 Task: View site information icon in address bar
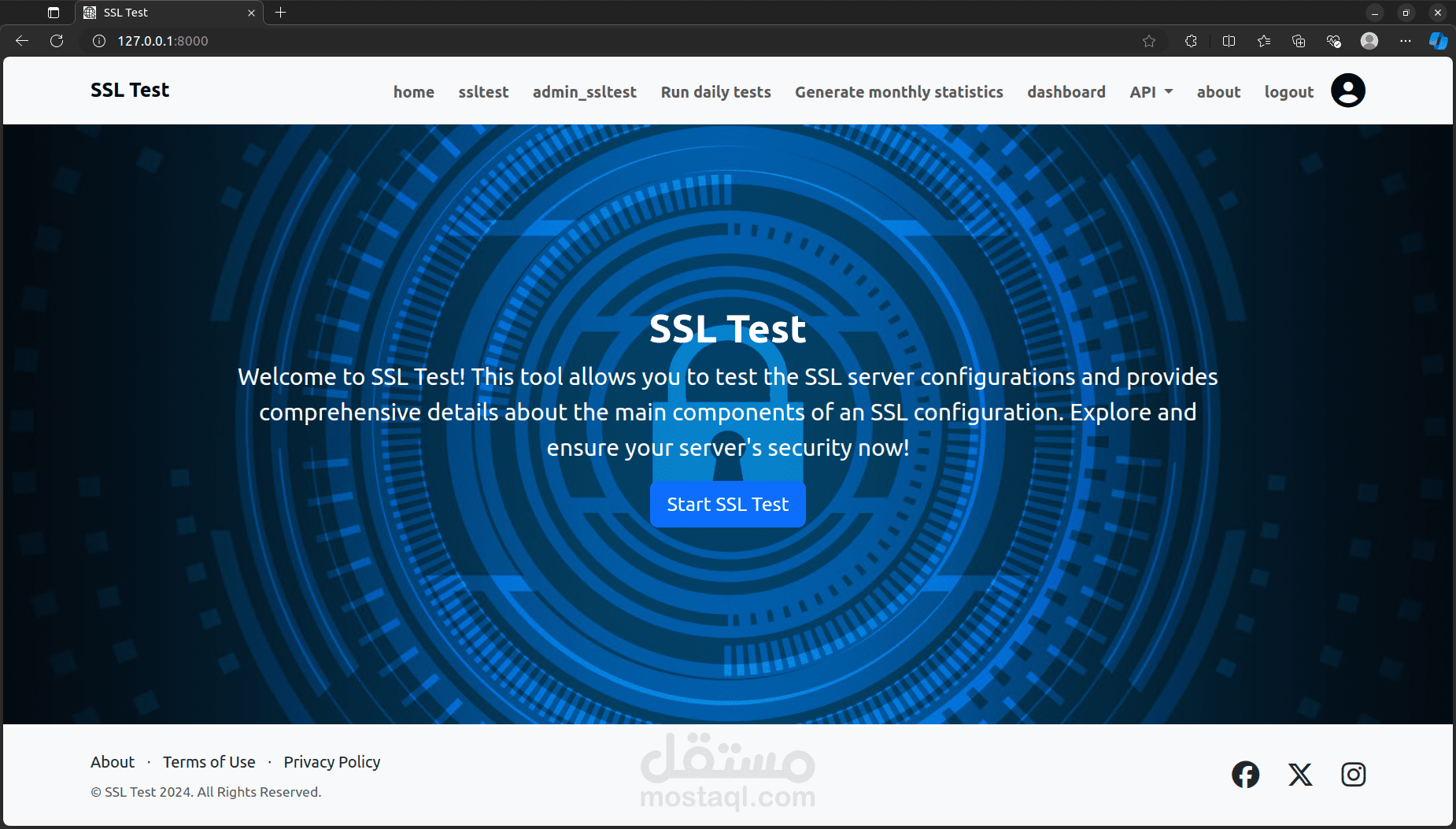click(99, 41)
